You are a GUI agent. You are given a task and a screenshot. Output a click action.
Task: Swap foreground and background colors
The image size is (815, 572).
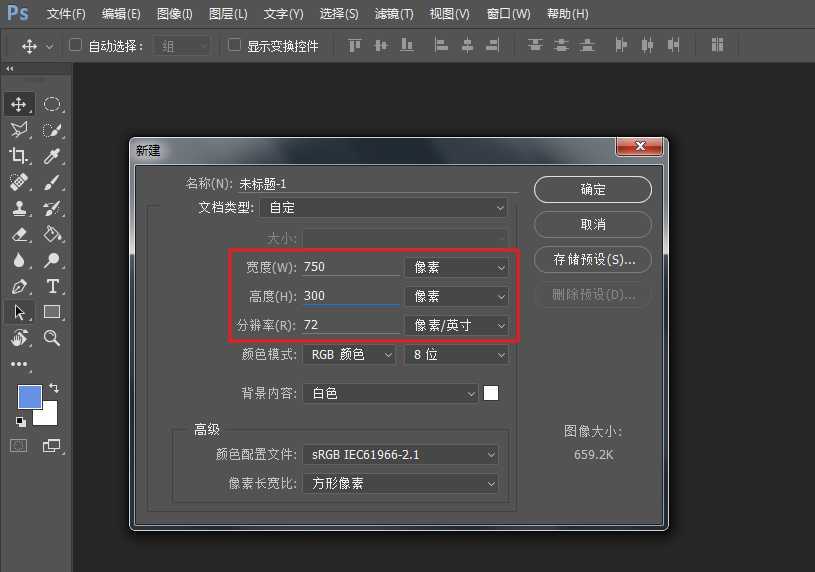[x=54, y=387]
